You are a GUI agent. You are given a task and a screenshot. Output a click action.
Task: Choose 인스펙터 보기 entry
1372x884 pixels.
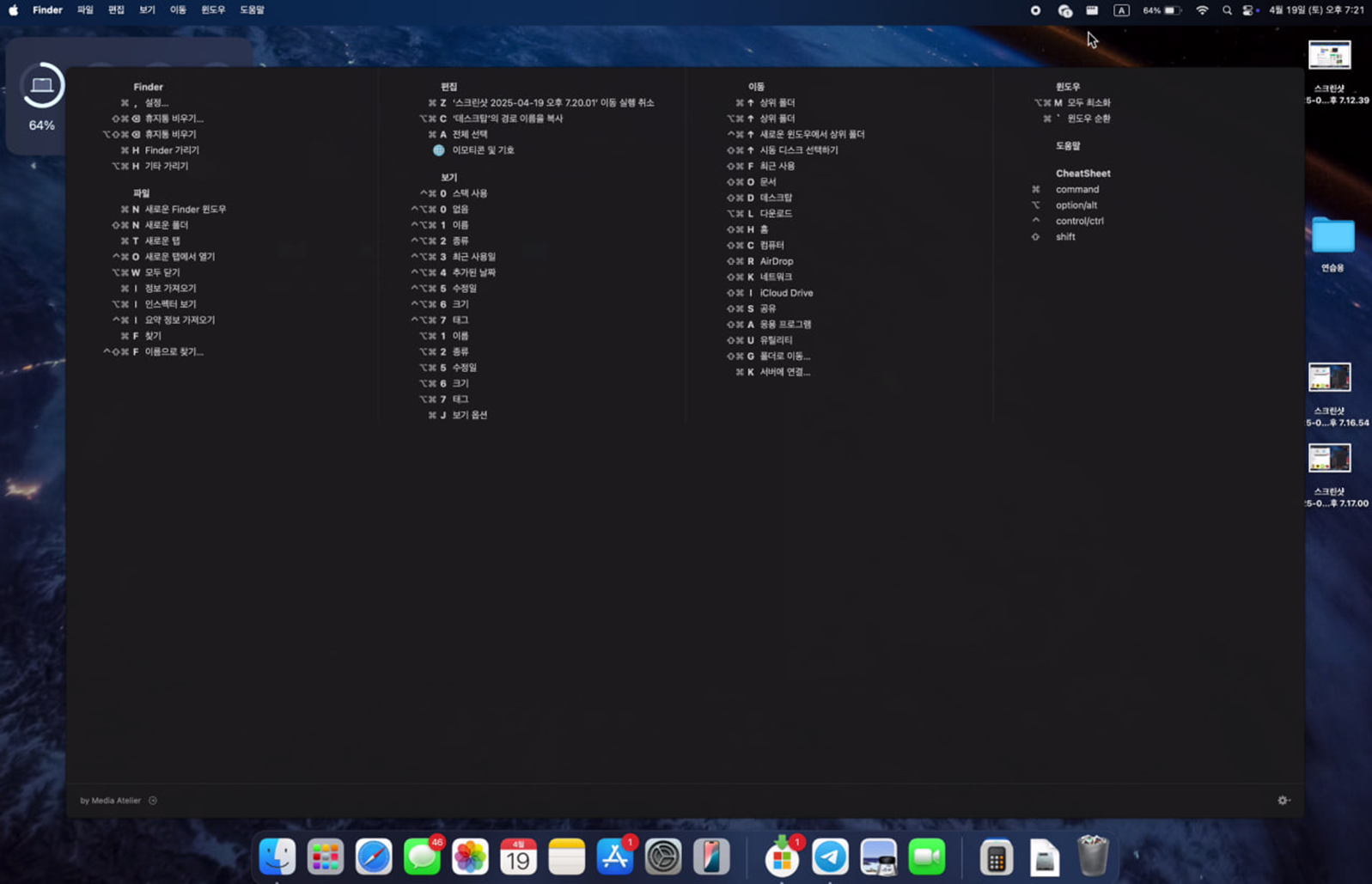click(x=170, y=304)
